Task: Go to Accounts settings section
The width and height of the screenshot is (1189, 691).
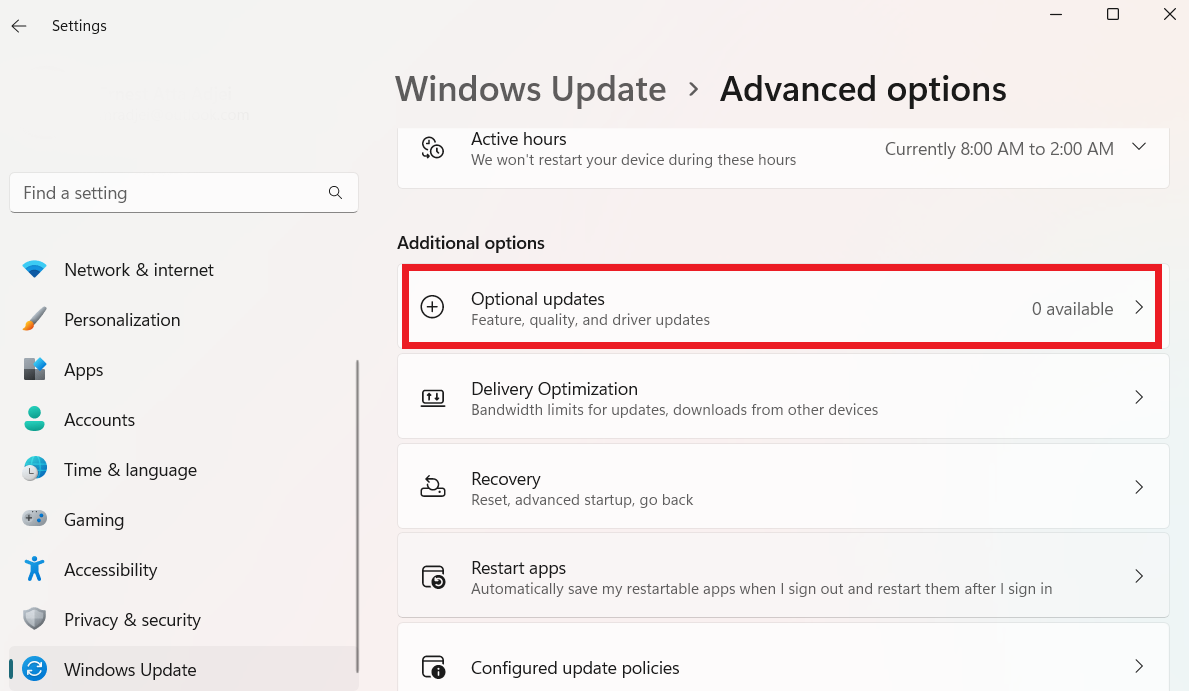Action: pyautogui.click(x=99, y=420)
